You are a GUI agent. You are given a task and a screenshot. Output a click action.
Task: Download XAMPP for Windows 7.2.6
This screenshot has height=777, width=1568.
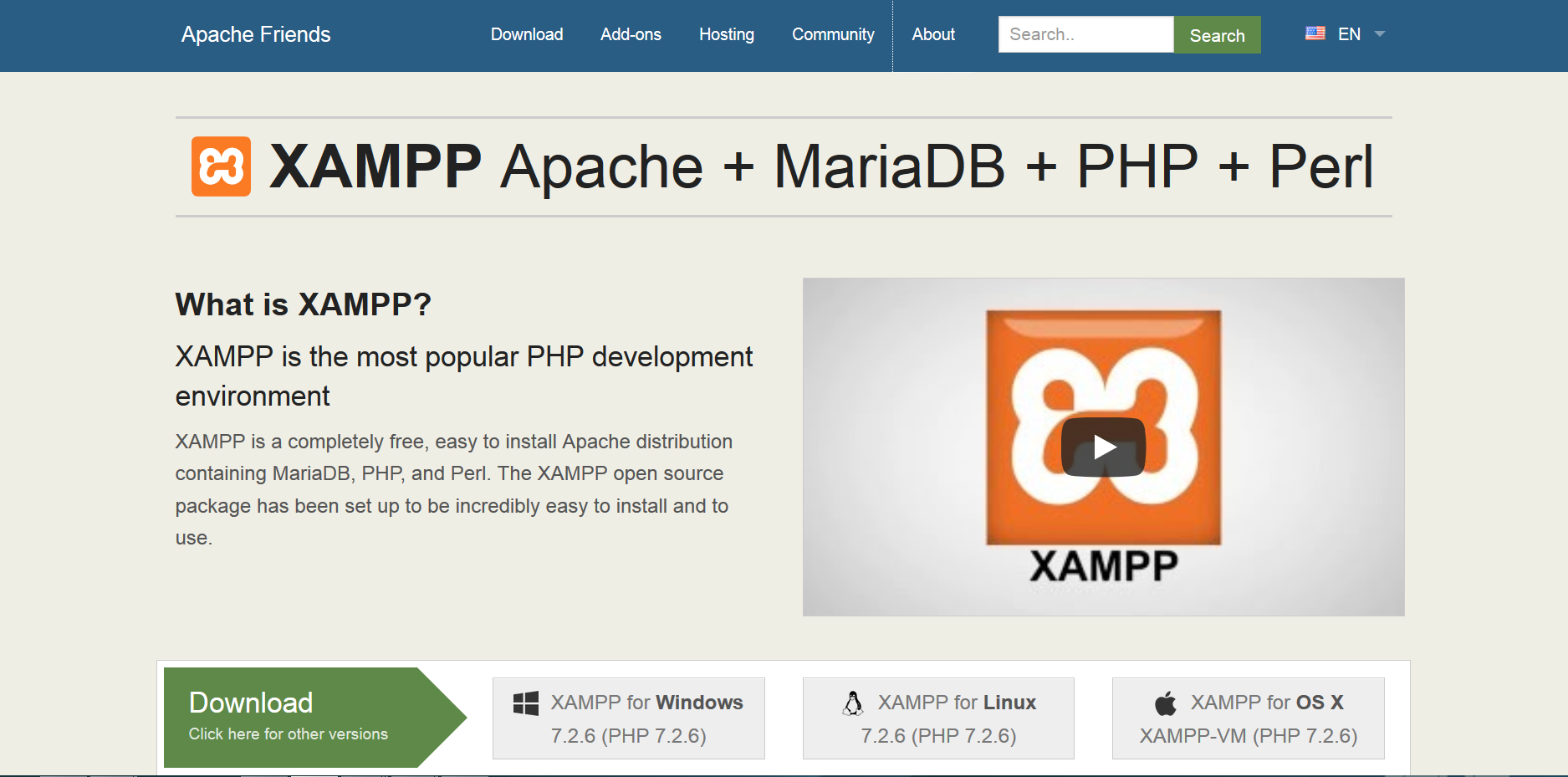click(x=628, y=718)
